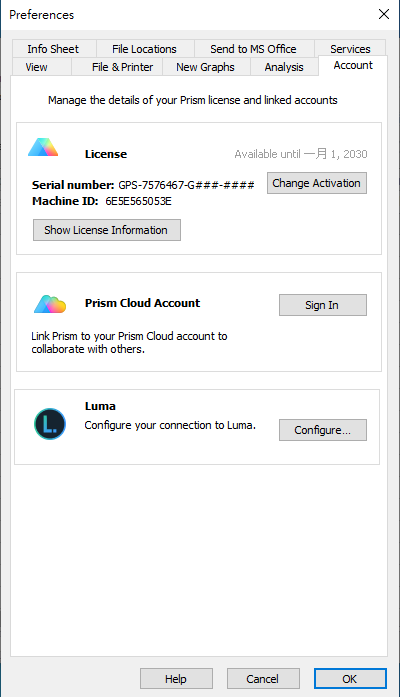Switch to the Info Sheet tab
400x697 pixels.
[x=53, y=48]
